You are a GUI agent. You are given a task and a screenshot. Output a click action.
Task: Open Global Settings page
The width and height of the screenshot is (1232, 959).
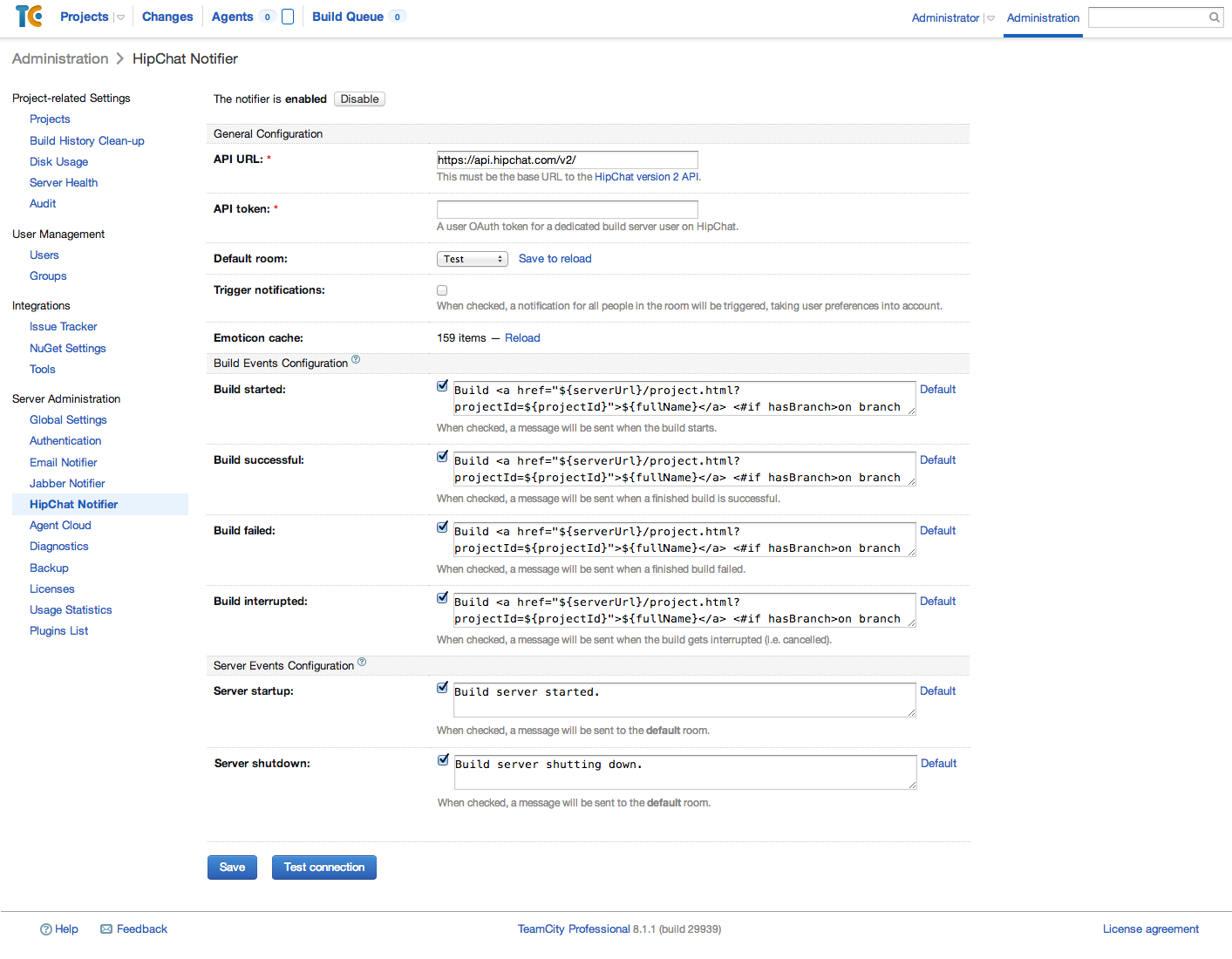click(x=68, y=420)
